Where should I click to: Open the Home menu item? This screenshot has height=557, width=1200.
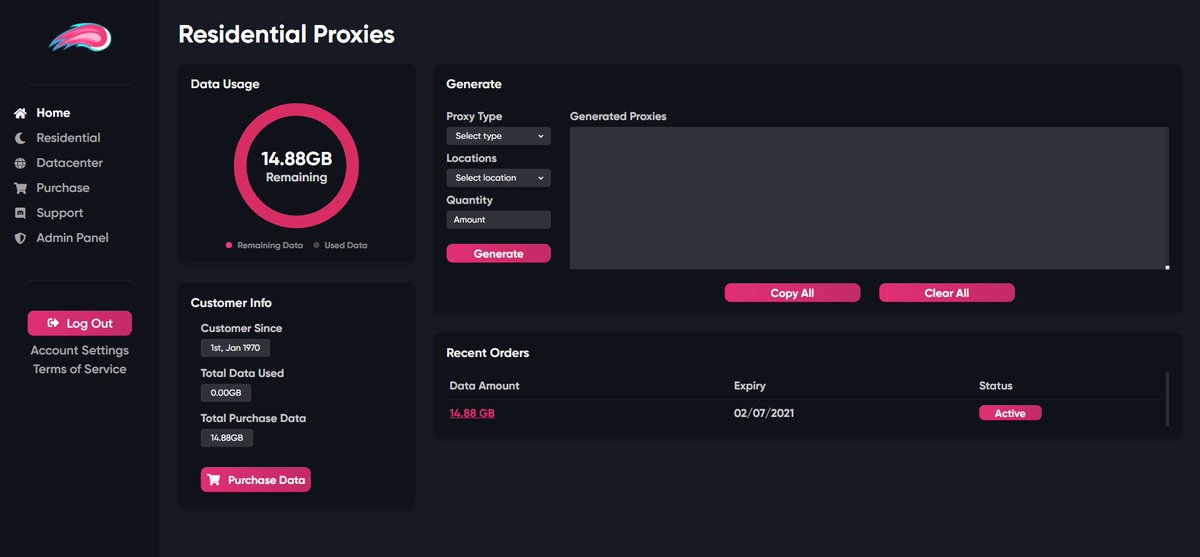pyautogui.click(x=53, y=113)
